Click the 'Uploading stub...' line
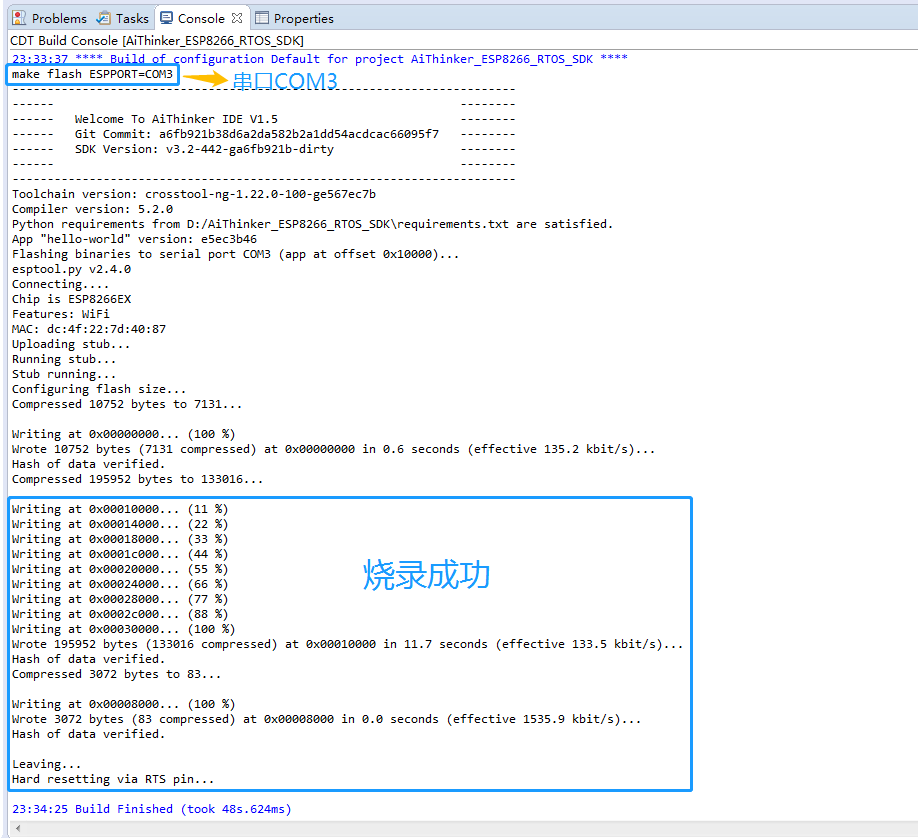Screen dimensions: 918x838 [71, 344]
